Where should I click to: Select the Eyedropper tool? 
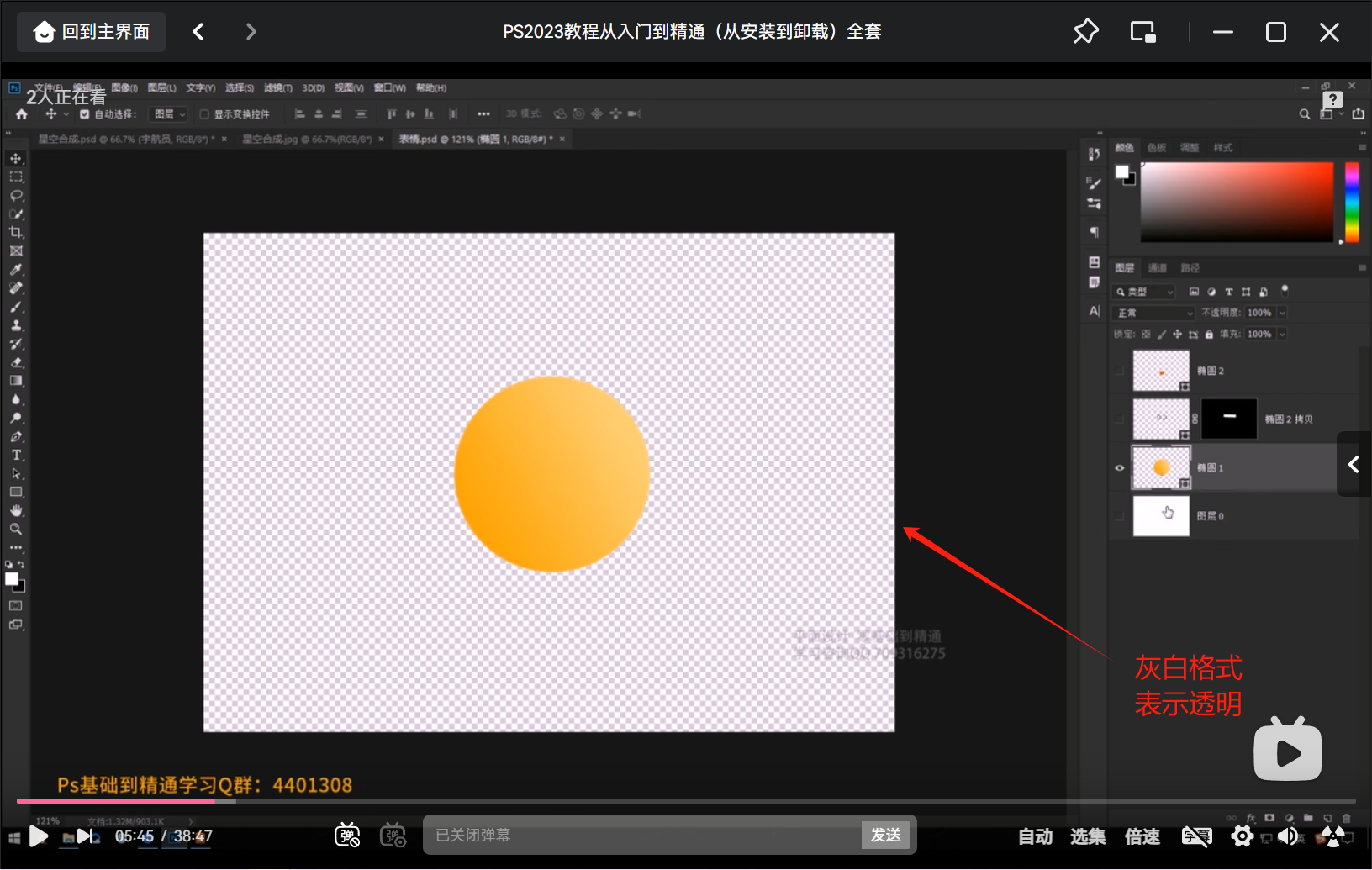[x=16, y=270]
